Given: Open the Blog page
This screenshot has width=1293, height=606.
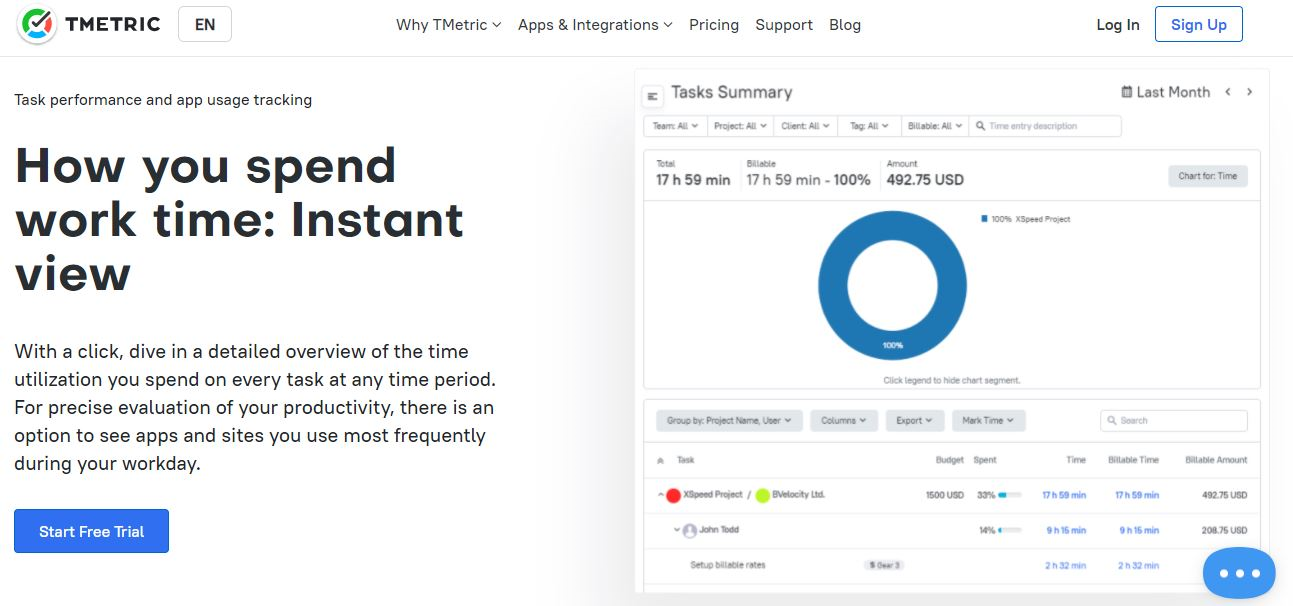Looking at the screenshot, I should tap(845, 25).
